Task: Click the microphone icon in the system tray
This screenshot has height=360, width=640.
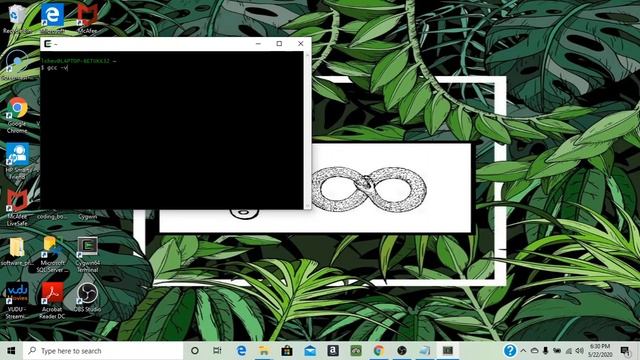Action: [546, 351]
